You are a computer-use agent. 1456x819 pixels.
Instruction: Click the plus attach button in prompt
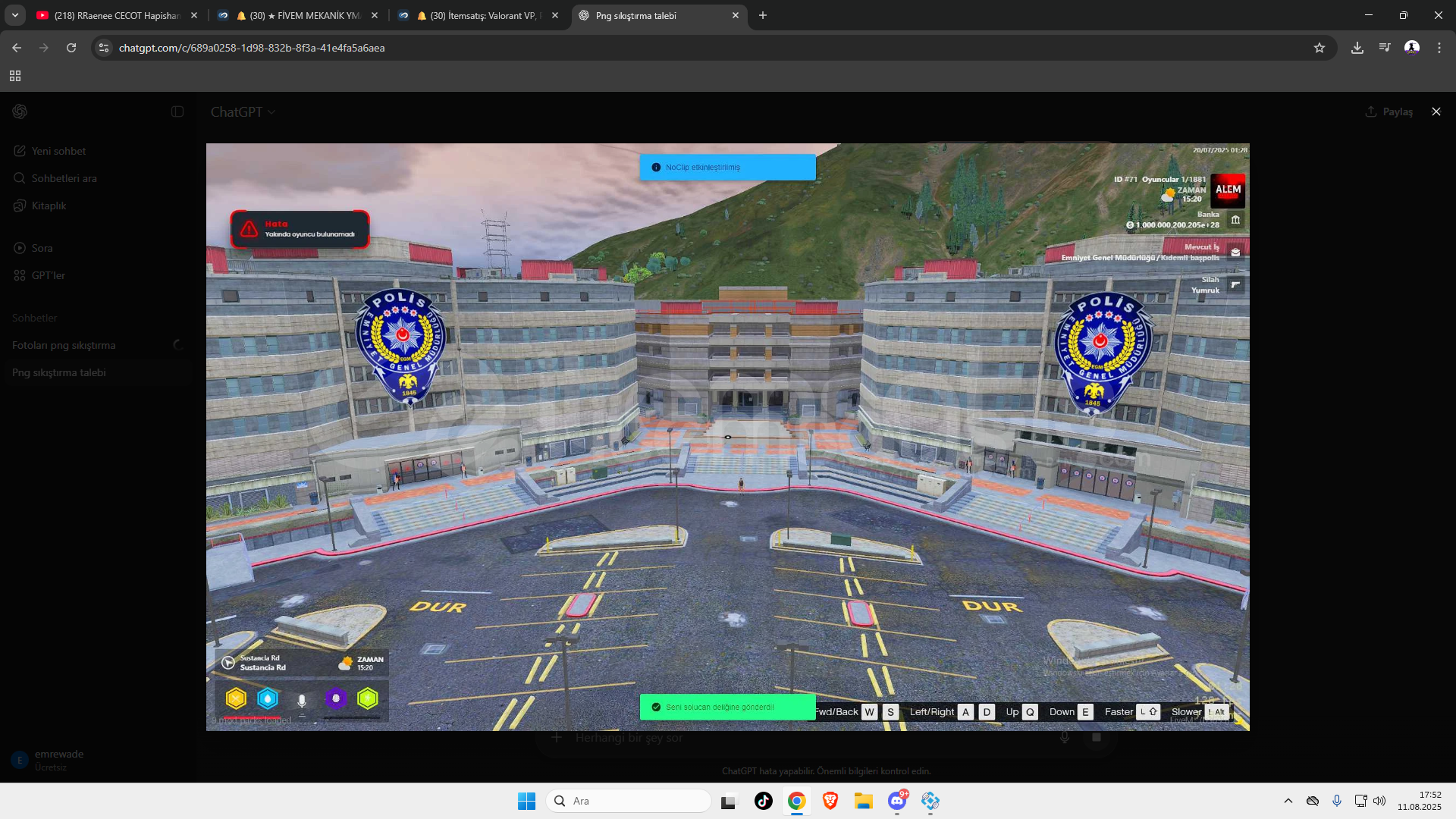point(557,737)
